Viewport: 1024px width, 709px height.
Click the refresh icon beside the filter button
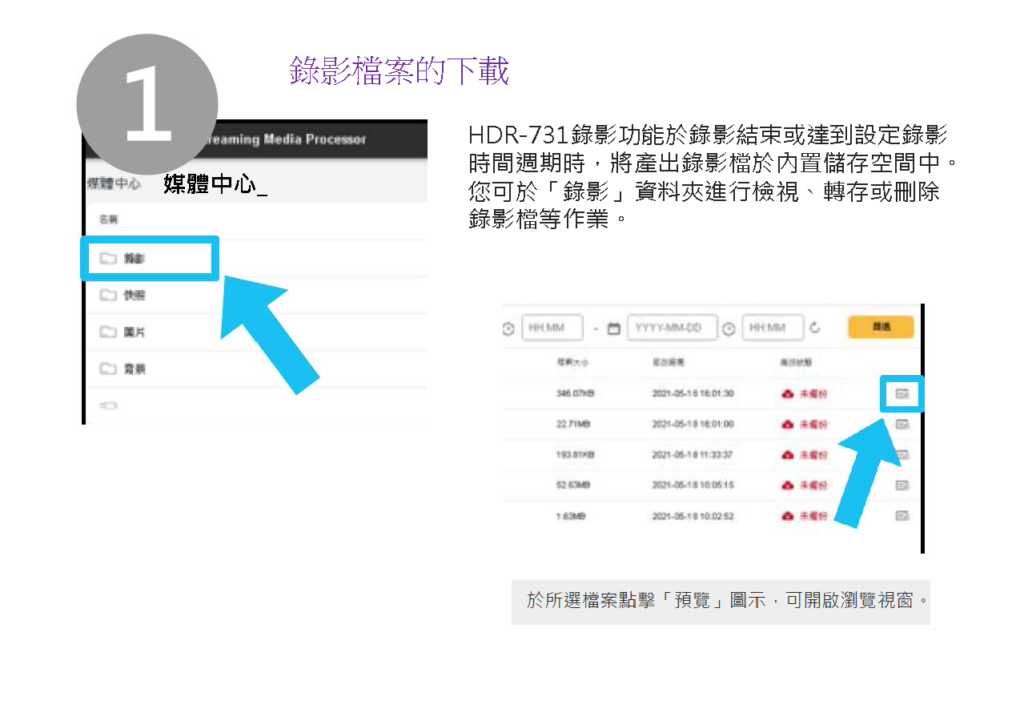point(815,328)
